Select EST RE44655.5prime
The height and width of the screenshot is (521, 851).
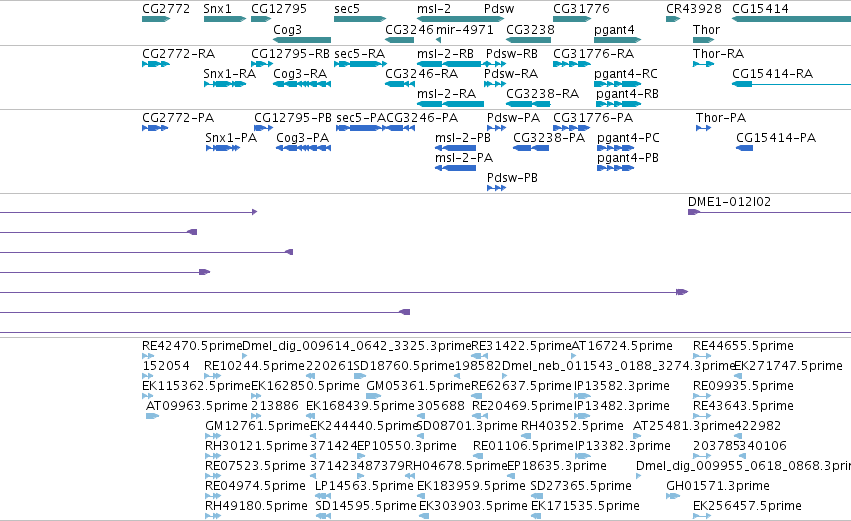(702, 356)
